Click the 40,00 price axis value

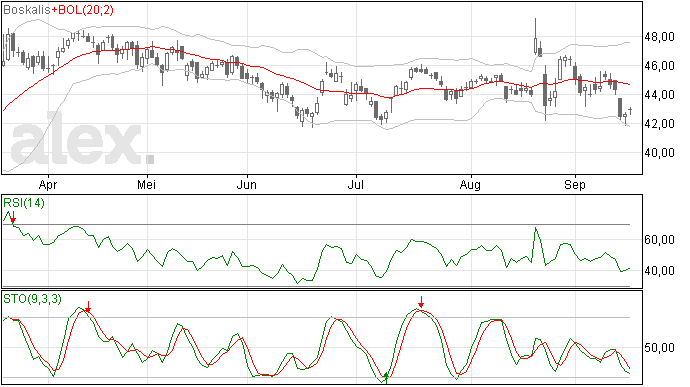(x=659, y=153)
